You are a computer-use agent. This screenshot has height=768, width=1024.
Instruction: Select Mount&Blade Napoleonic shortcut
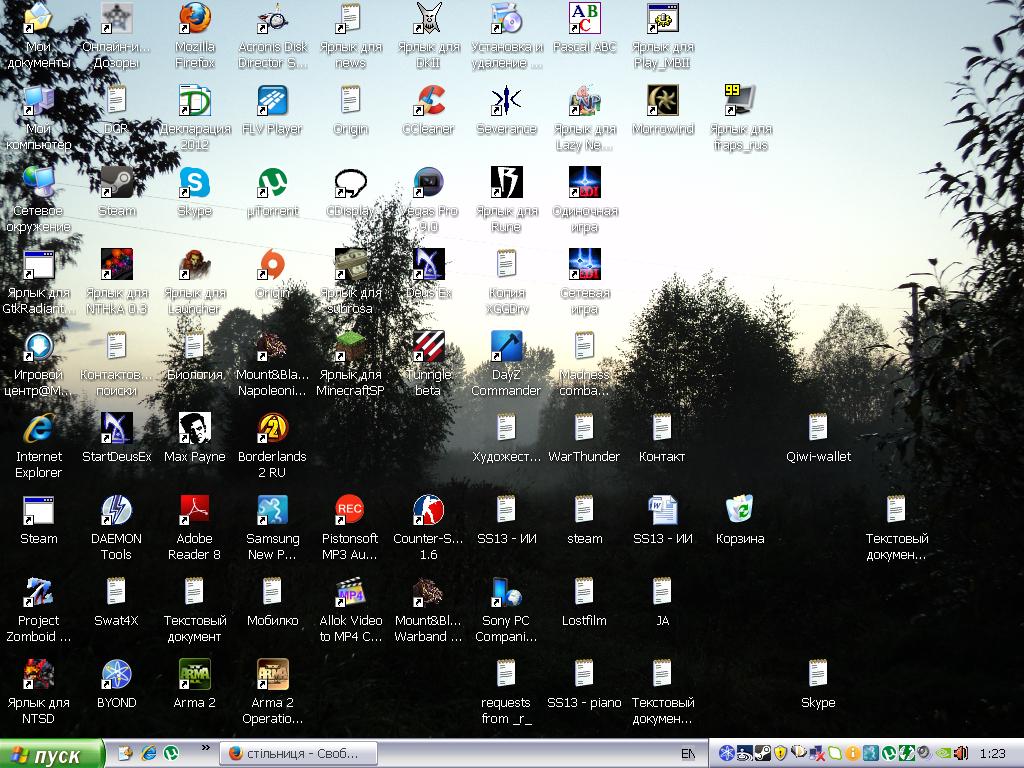tap(272, 364)
